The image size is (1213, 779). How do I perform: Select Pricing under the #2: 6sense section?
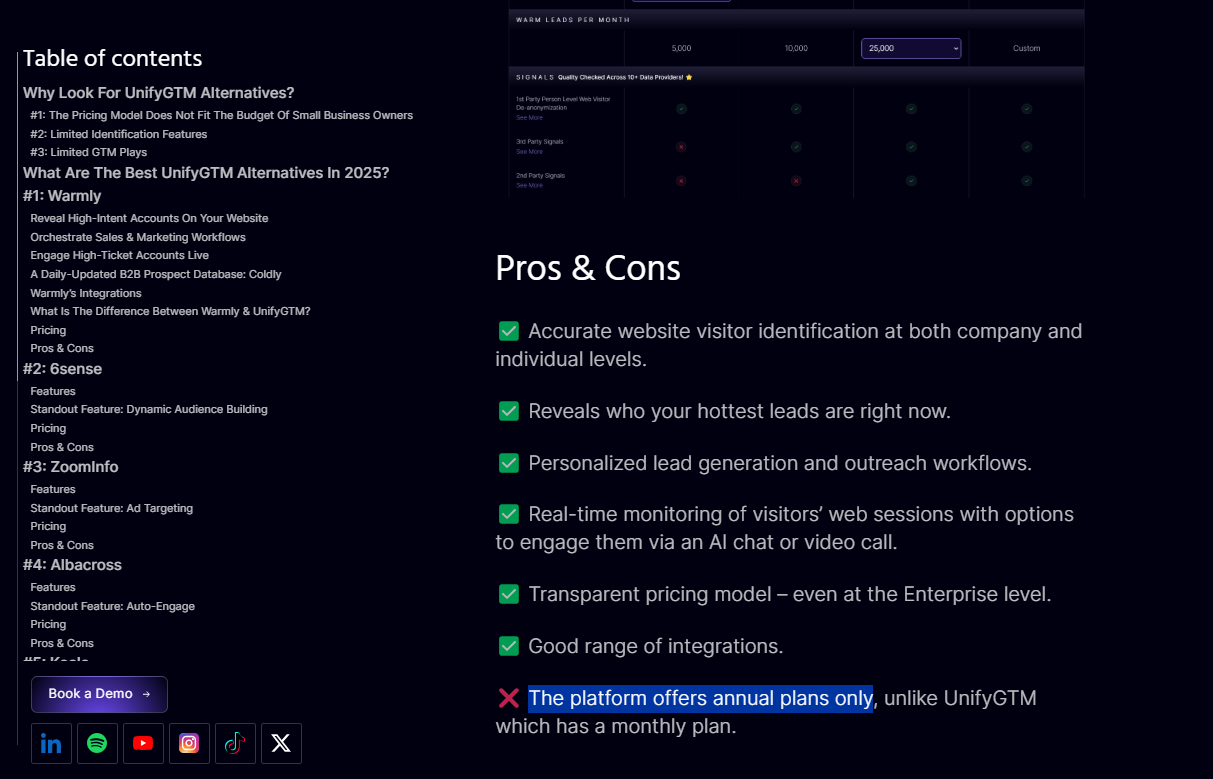tap(48, 428)
